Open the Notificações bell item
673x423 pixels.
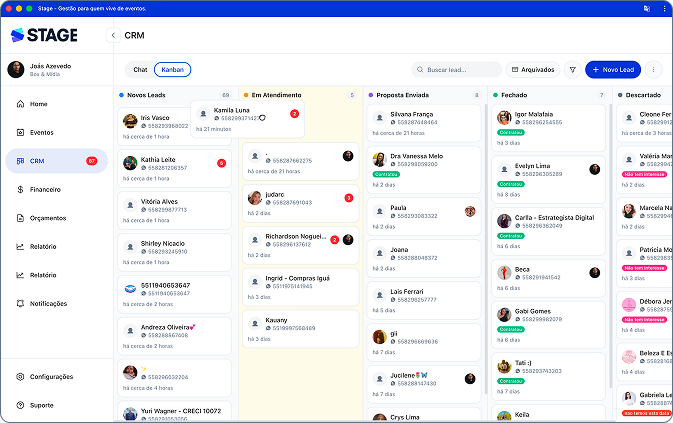[48, 303]
